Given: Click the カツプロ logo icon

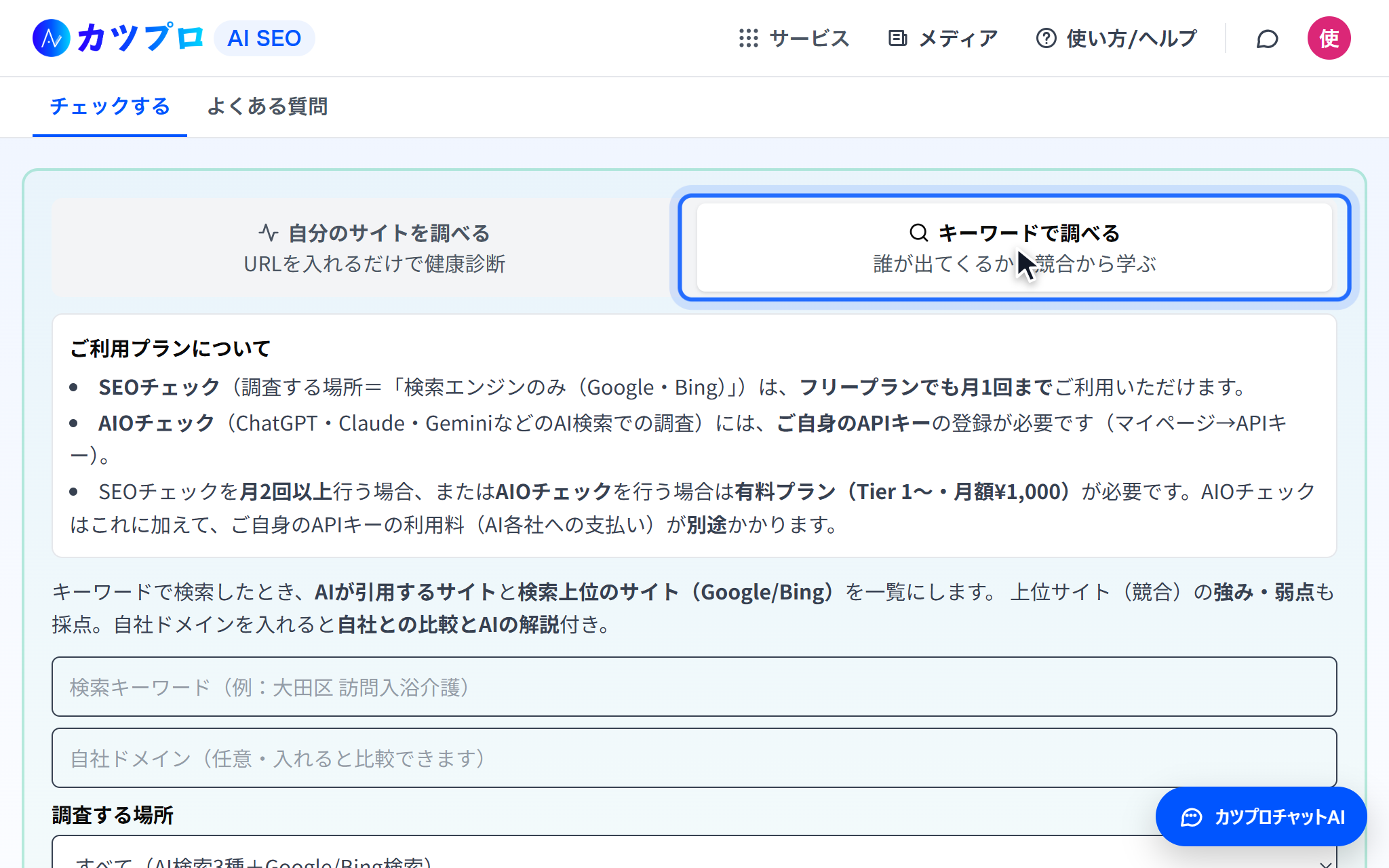Looking at the screenshot, I should coord(52,38).
